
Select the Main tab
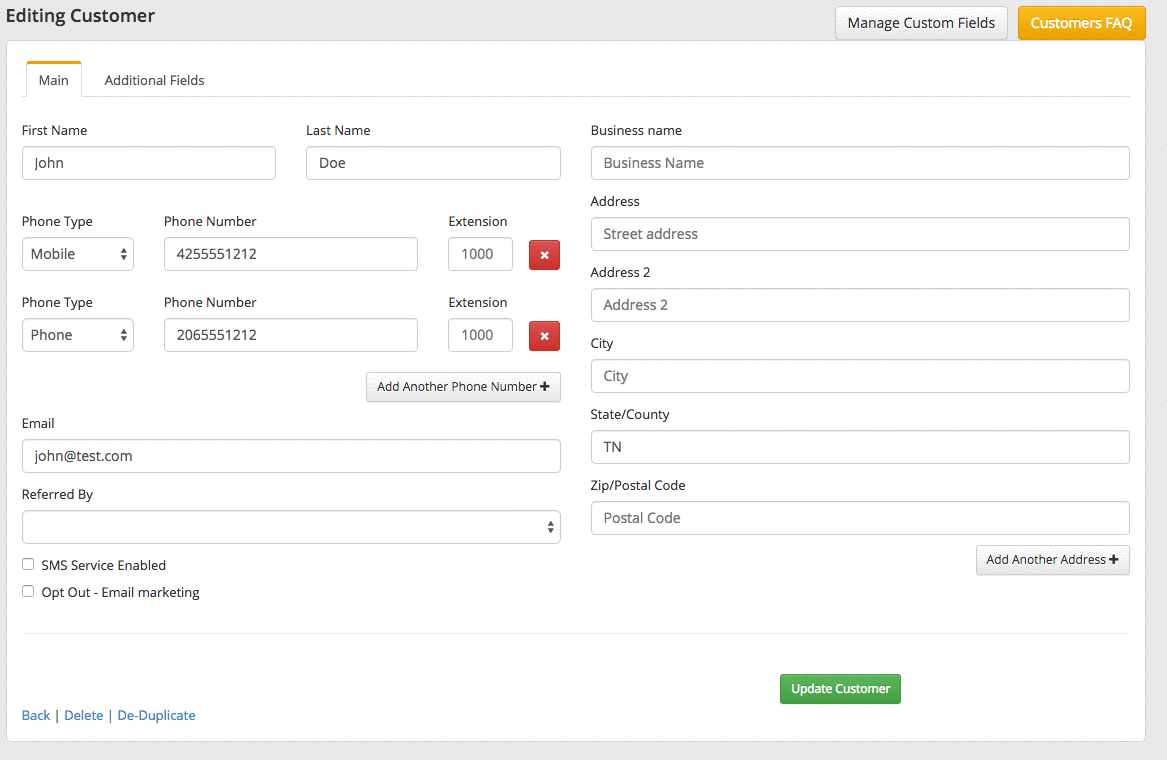click(54, 80)
